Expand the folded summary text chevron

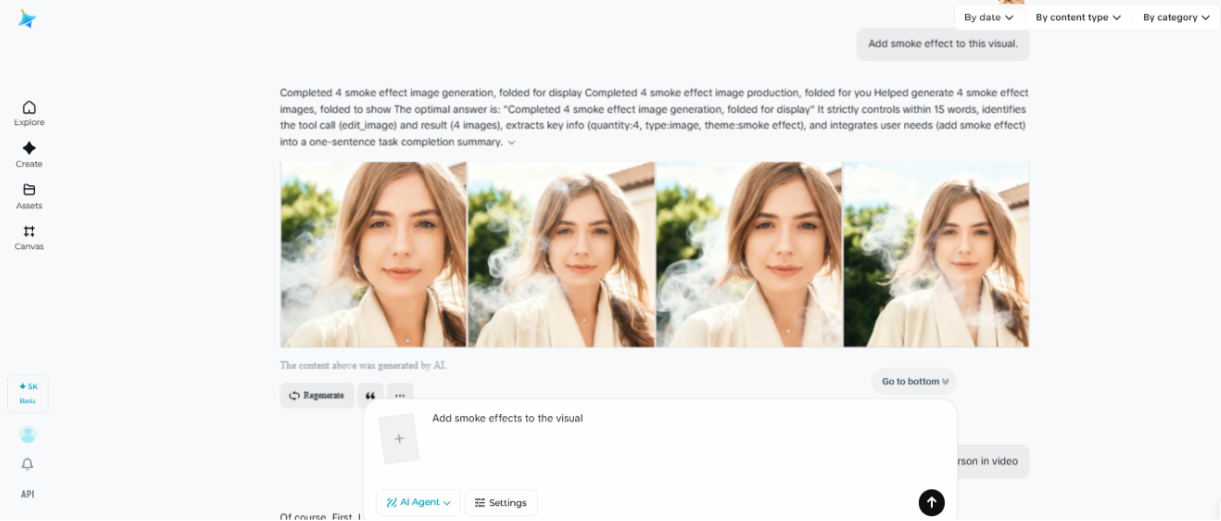pyautogui.click(x=512, y=143)
